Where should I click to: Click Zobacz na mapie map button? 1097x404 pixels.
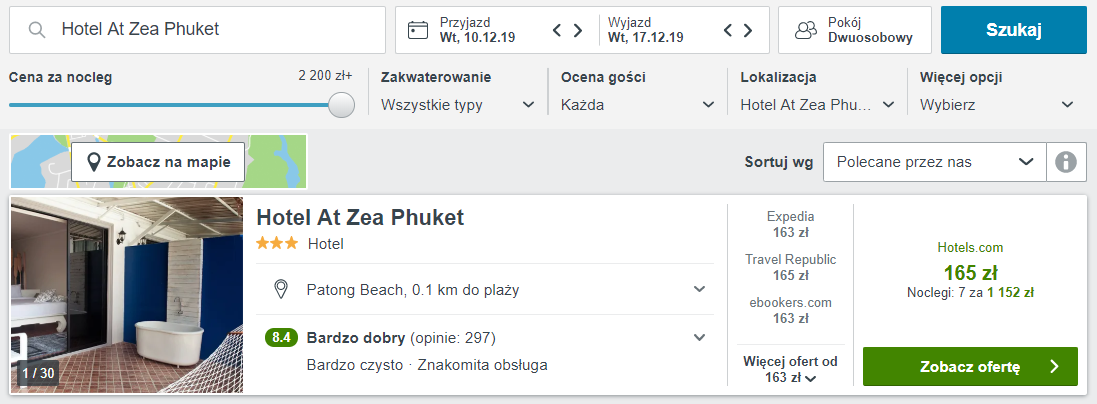pos(158,162)
